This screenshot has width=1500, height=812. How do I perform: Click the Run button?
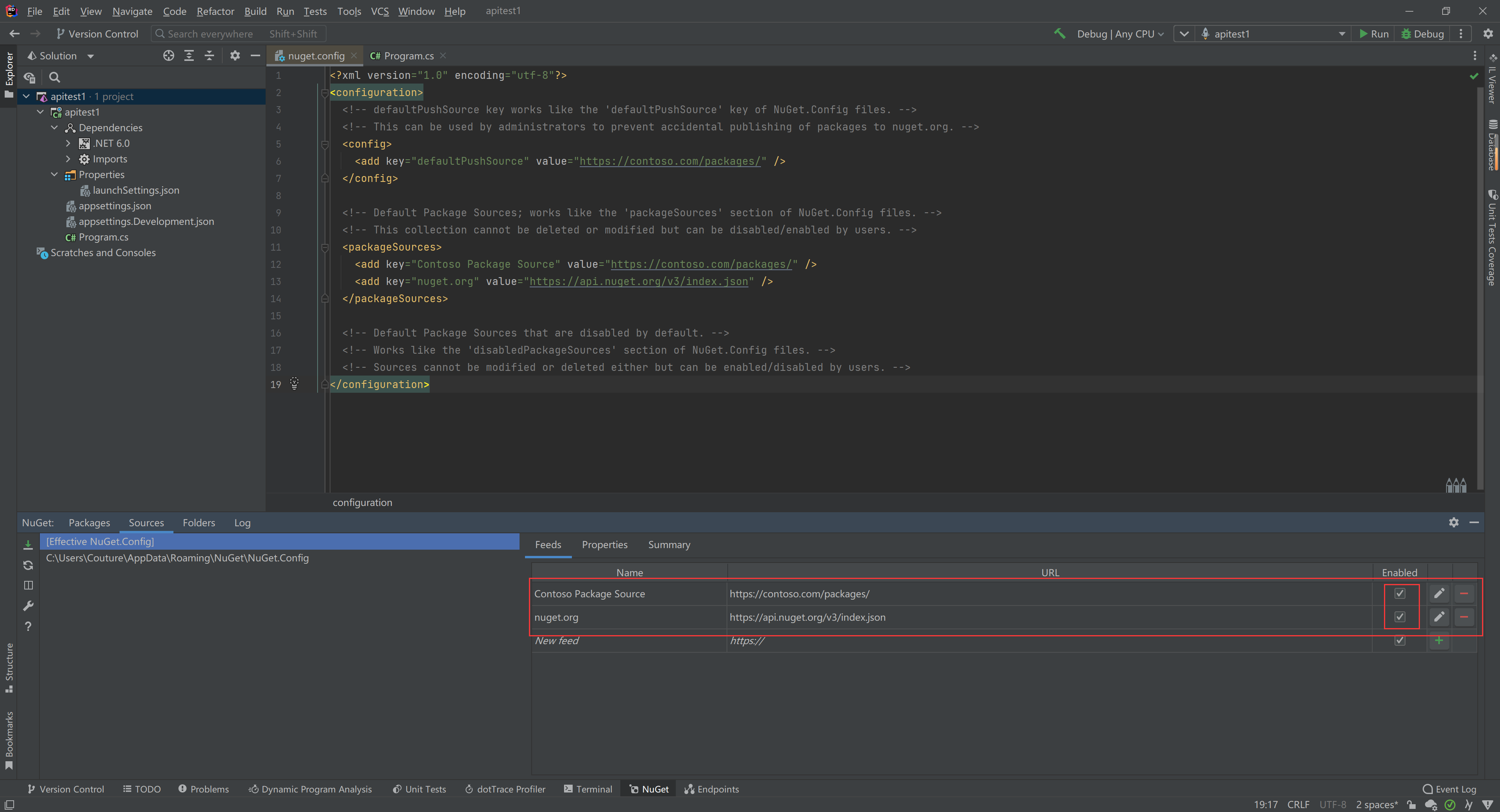pyautogui.click(x=1374, y=34)
